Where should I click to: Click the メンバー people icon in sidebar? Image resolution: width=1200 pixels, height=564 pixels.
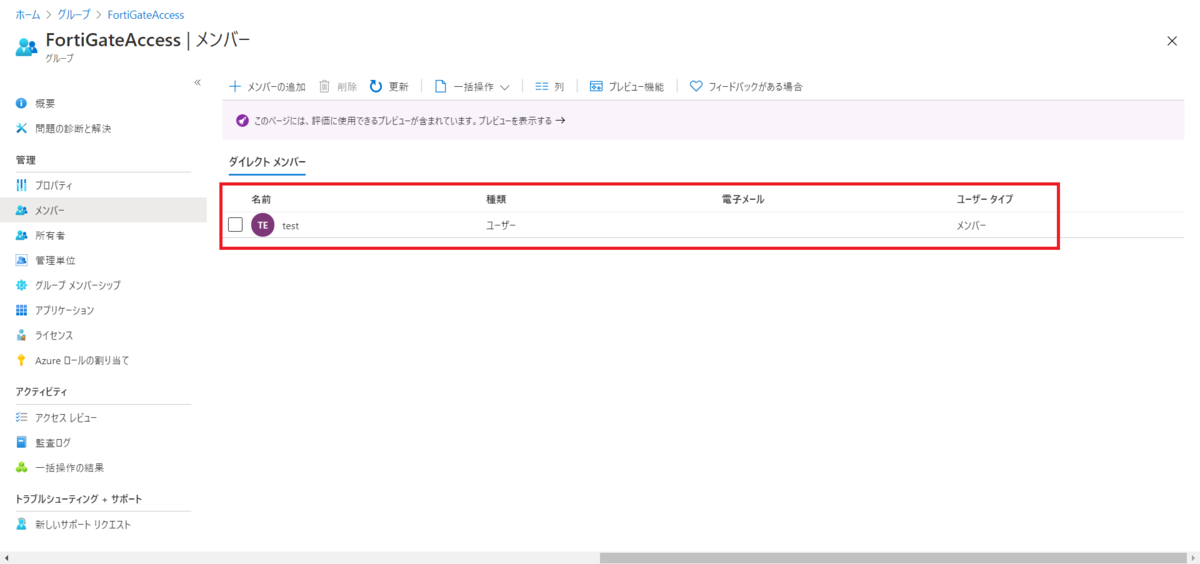pyautogui.click(x=22, y=210)
